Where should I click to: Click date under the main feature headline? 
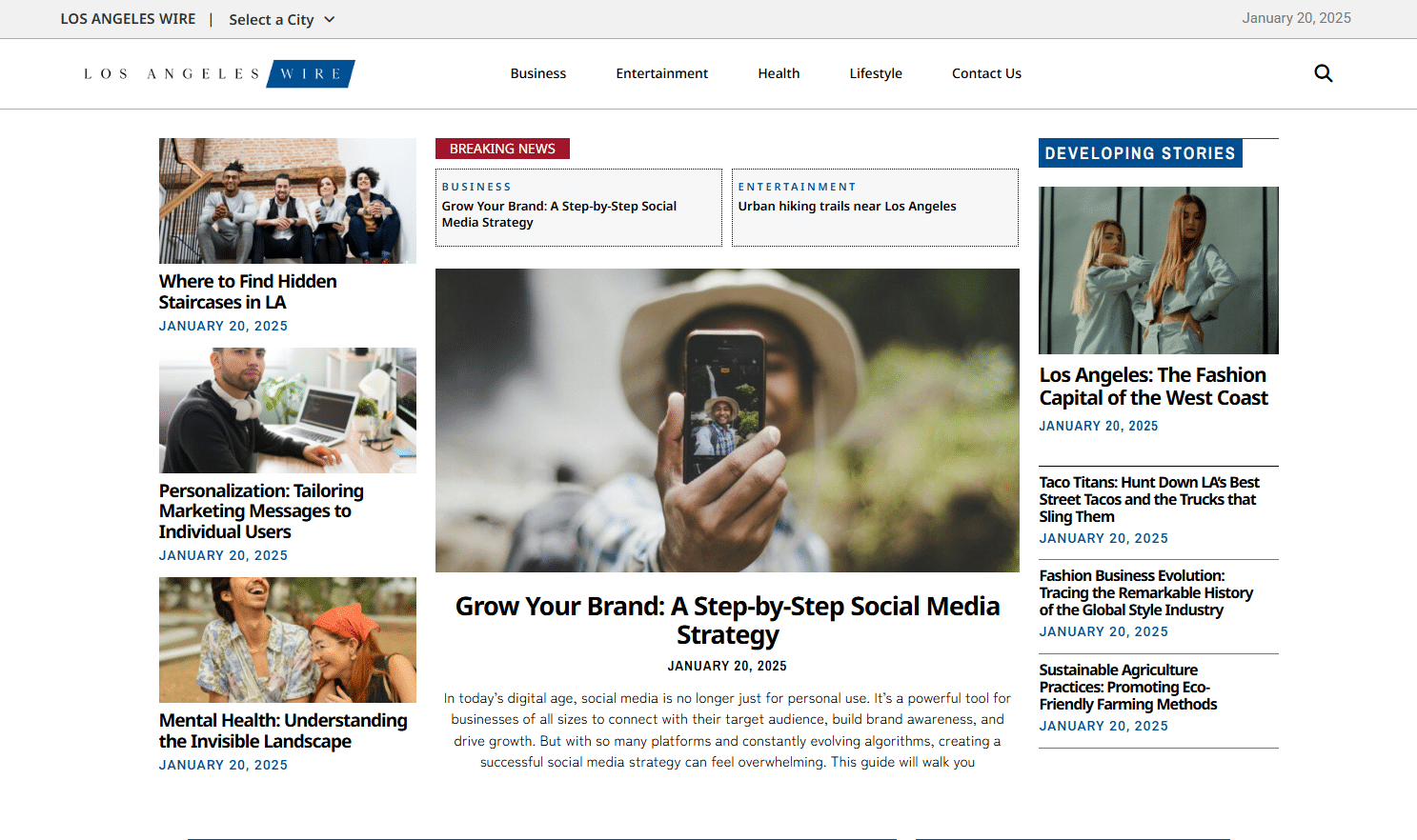click(x=727, y=666)
